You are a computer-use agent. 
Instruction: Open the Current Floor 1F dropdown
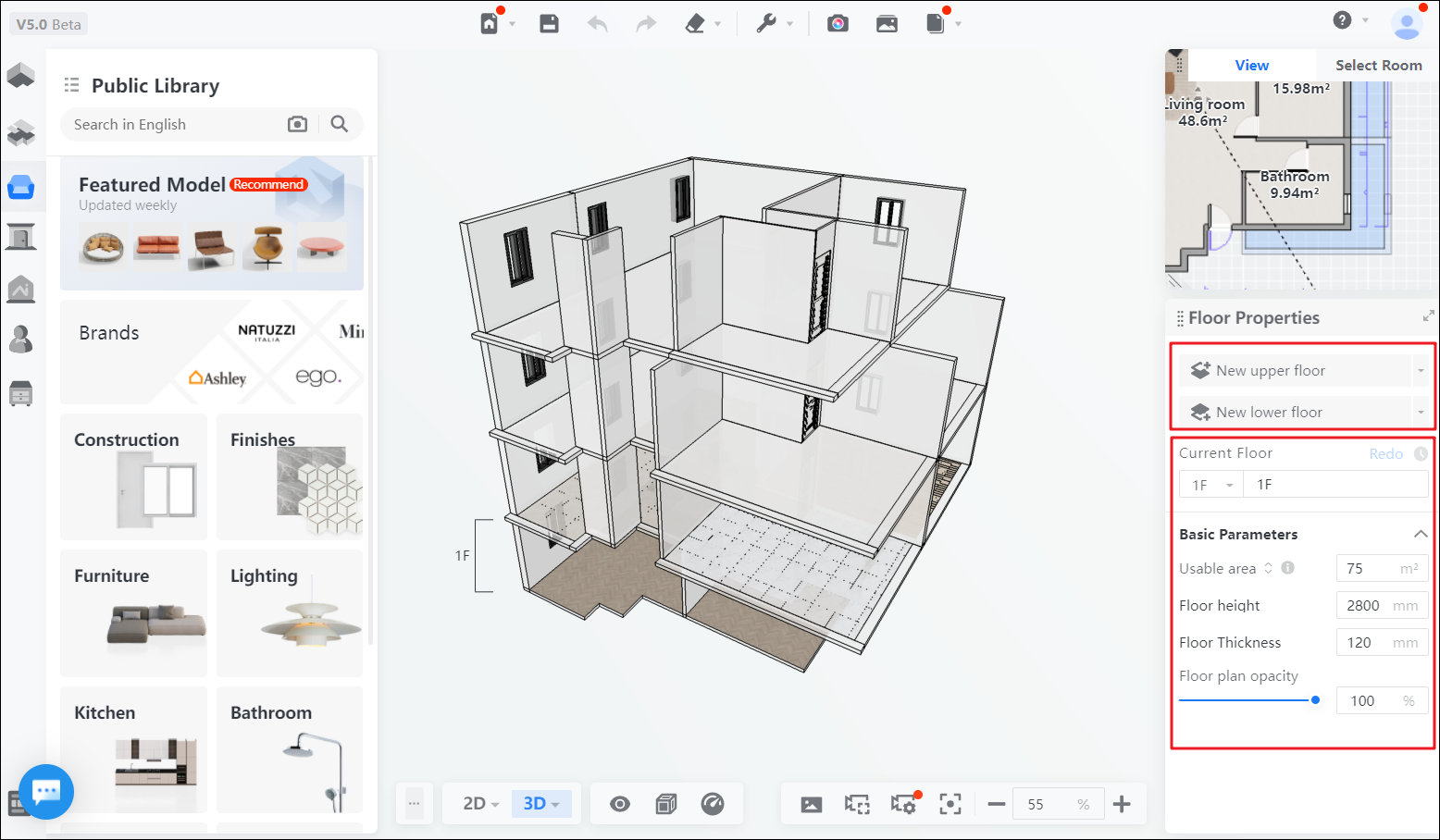tap(1211, 485)
